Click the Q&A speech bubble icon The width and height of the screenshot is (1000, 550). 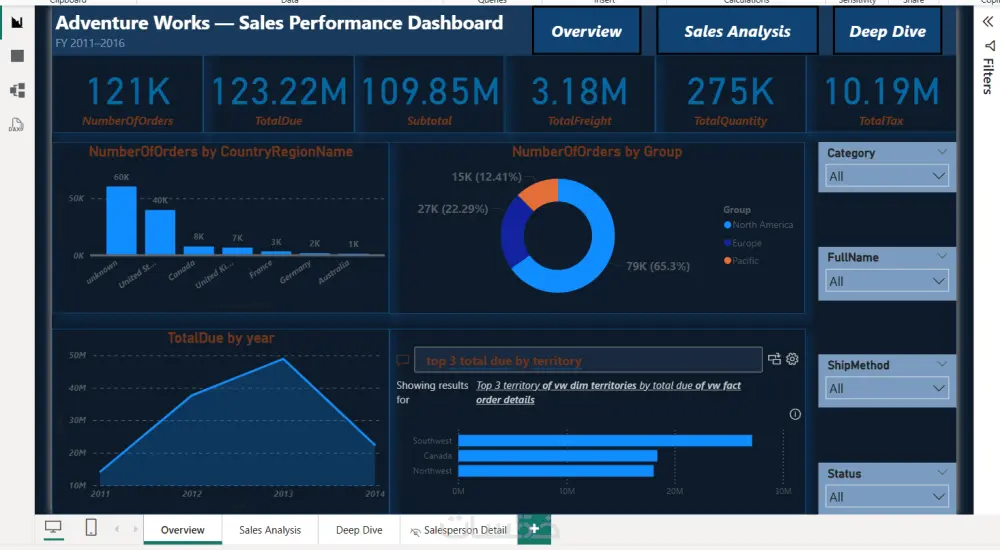point(403,360)
